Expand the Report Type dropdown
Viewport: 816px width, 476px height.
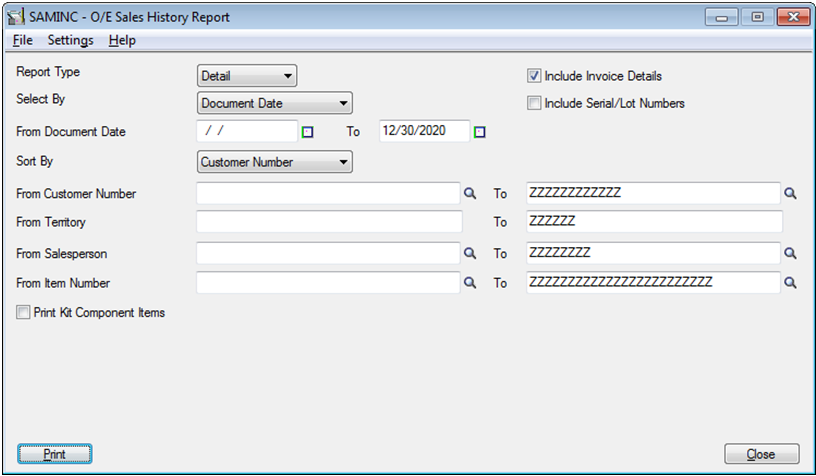point(247,76)
